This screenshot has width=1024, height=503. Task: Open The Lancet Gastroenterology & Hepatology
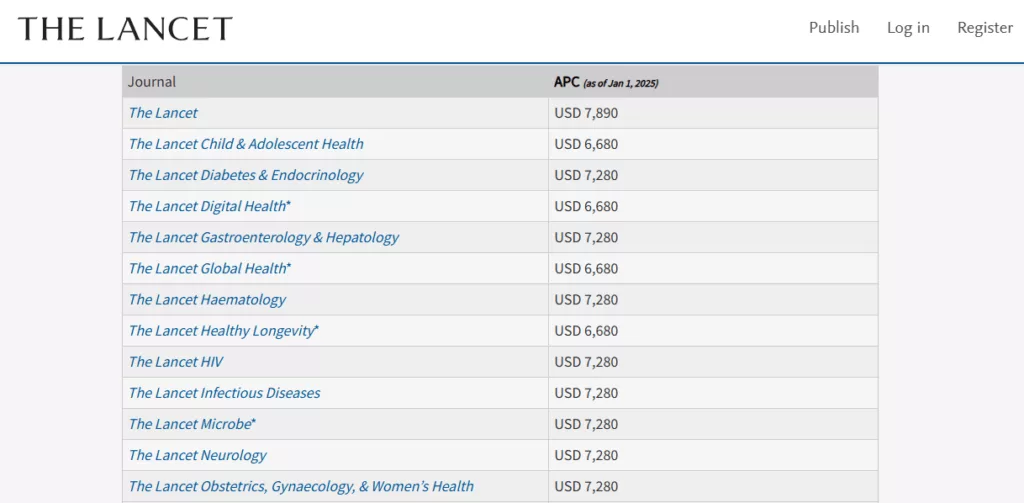coord(263,237)
